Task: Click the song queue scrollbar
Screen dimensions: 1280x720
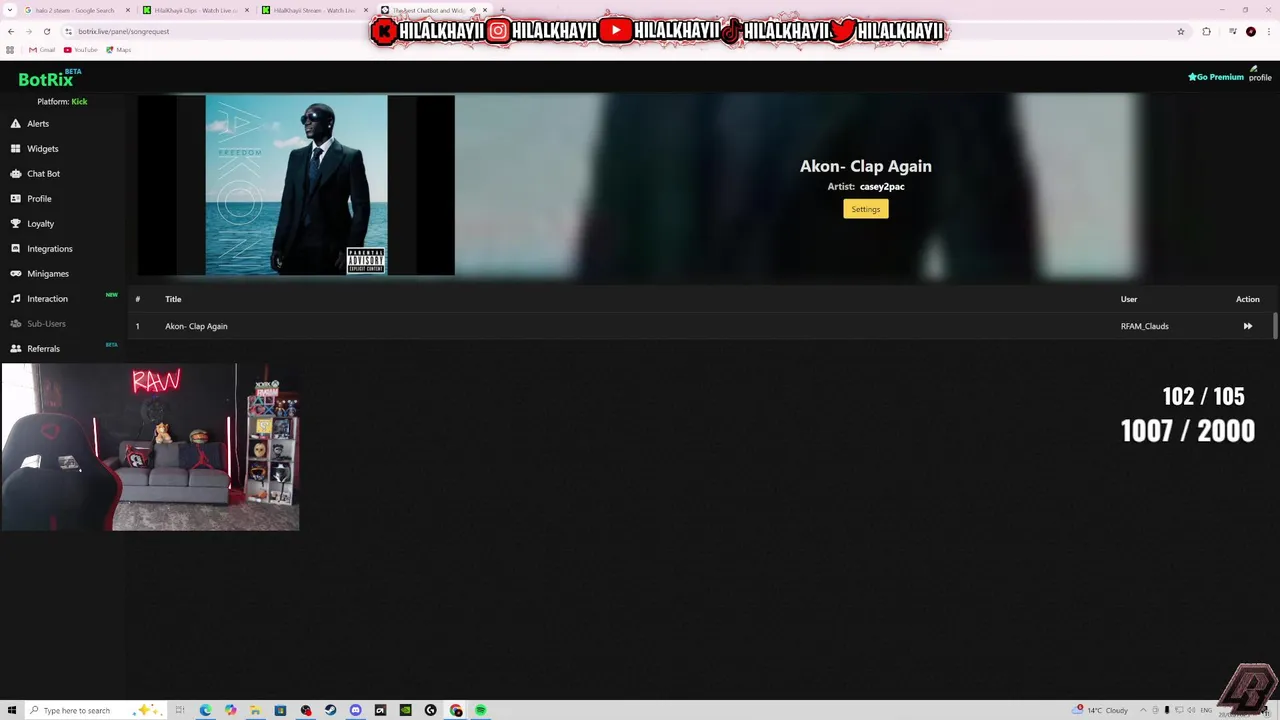Action: pyautogui.click(x=1275, y=326)
